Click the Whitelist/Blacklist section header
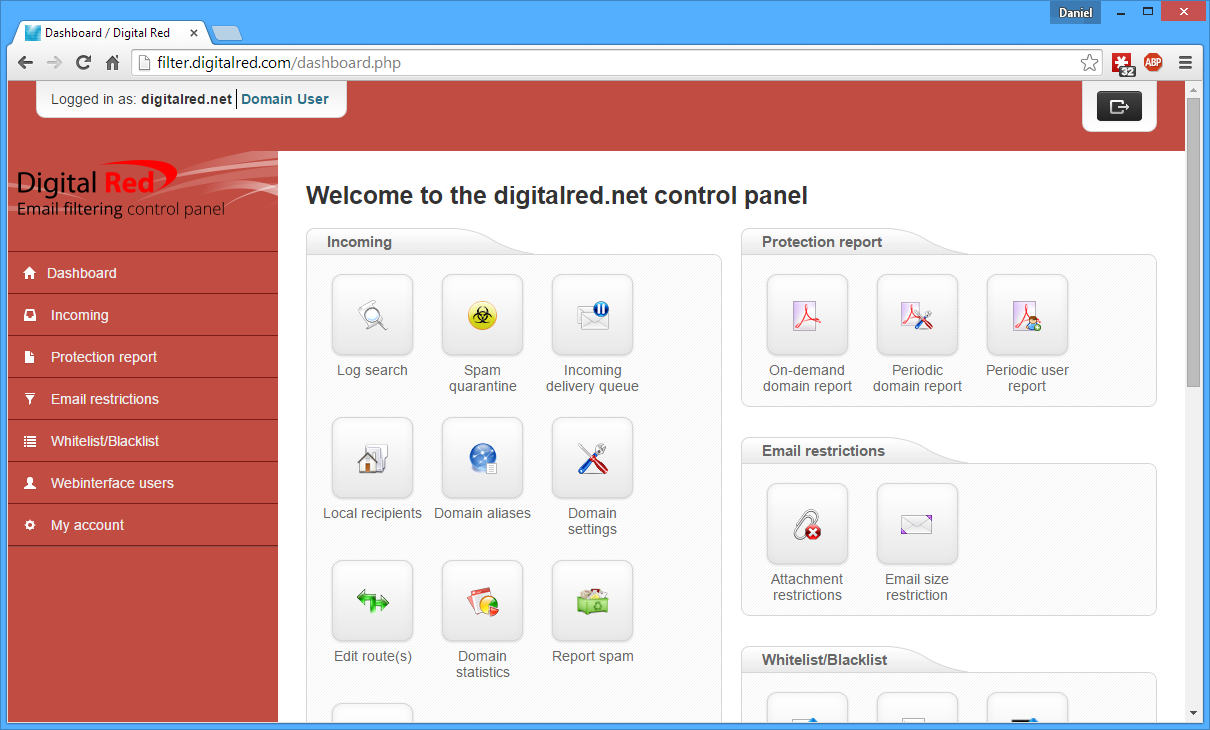Image resolution: width=1210 pixels, height=730 pixels. click(824, 660)
